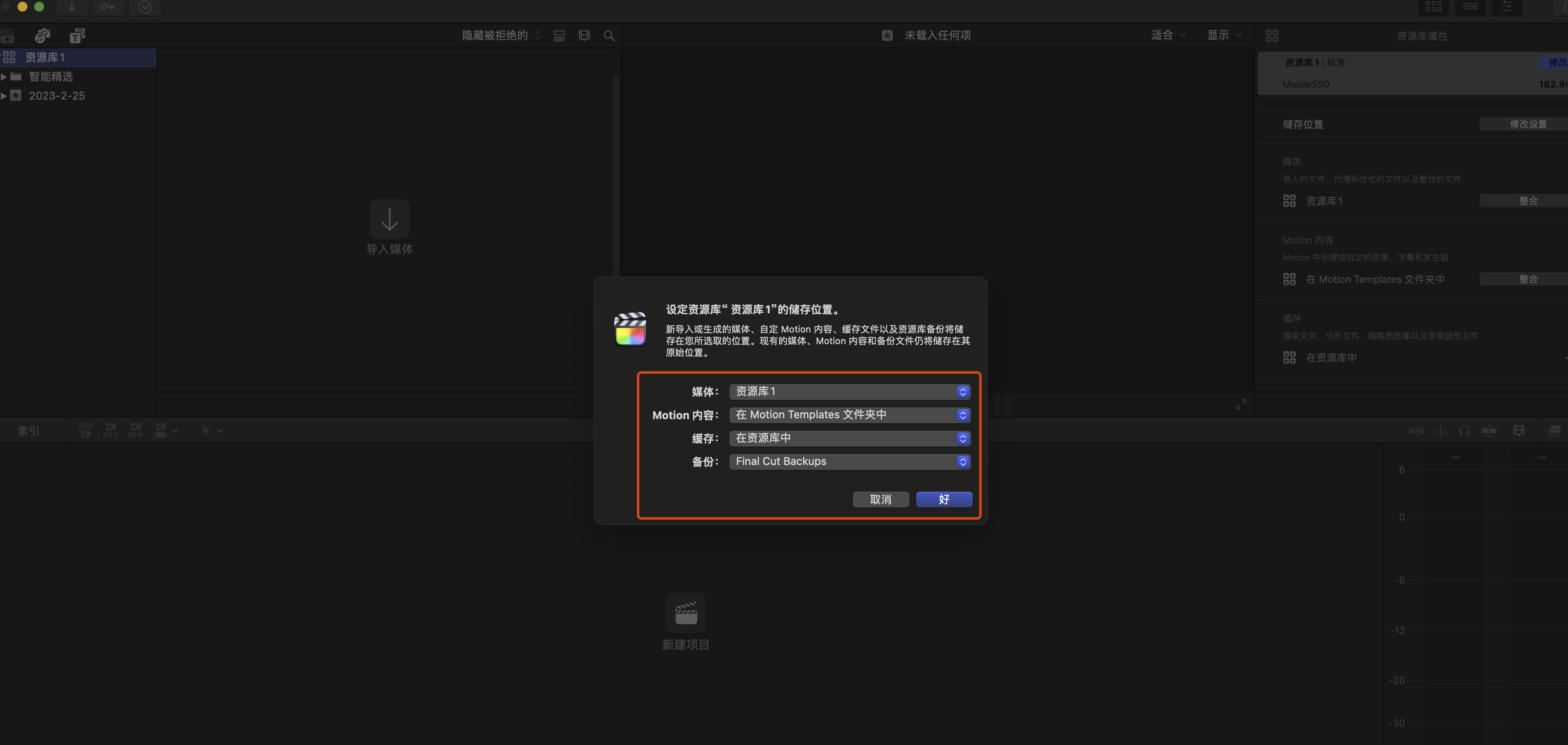Open the Titles and Generators sidebar
This screenshot has width=1568, height=745.
[77, 36]
